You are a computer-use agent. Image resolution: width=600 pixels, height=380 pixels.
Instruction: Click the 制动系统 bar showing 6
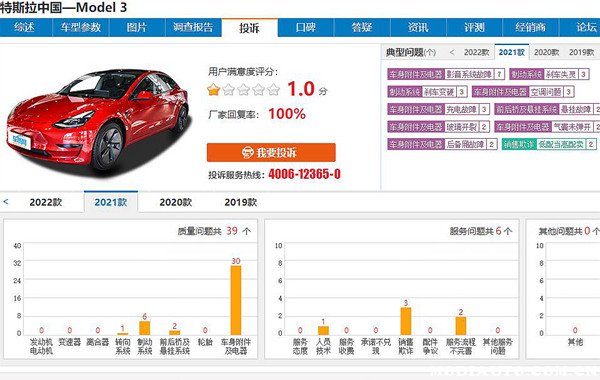coord(145,328)
